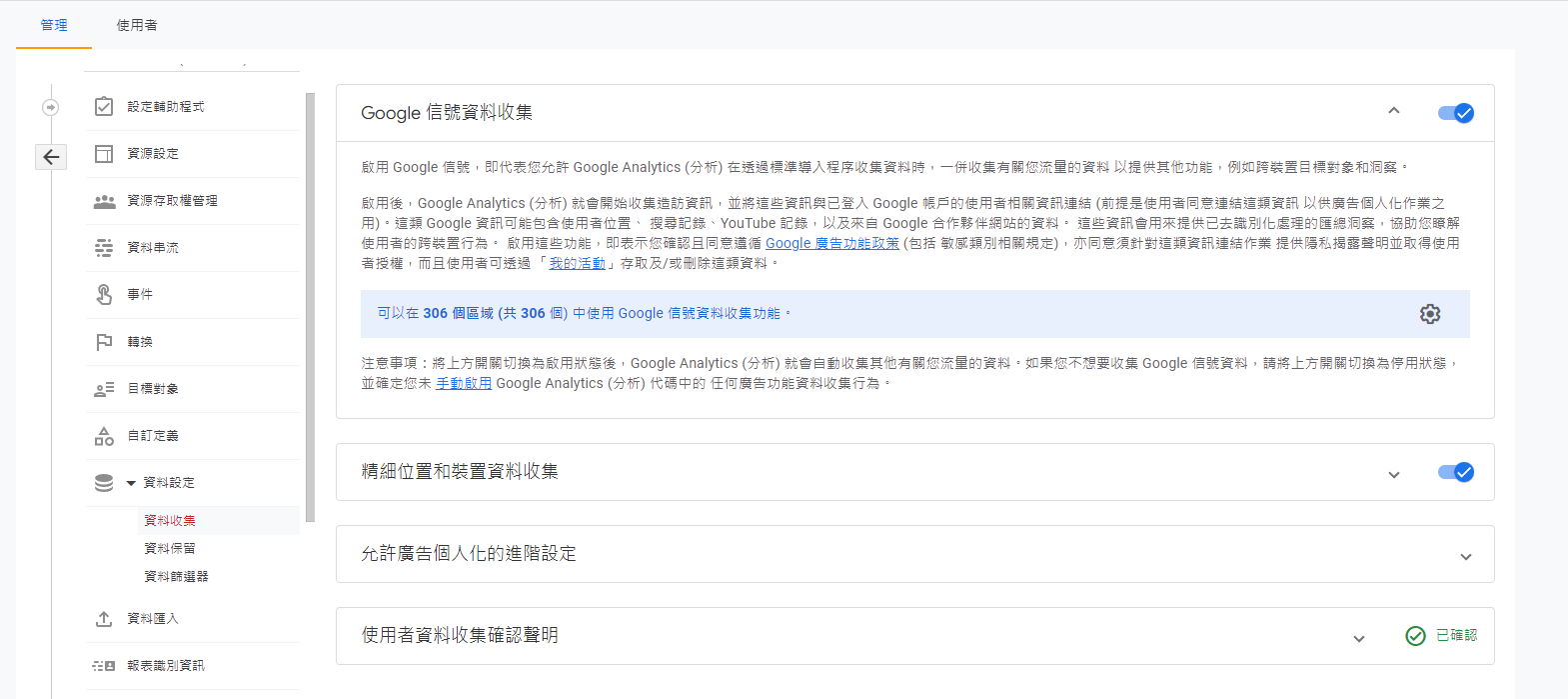Click the back arrow button in sidebar
The image size is (1568, 699).
click(x=51, y=156)
